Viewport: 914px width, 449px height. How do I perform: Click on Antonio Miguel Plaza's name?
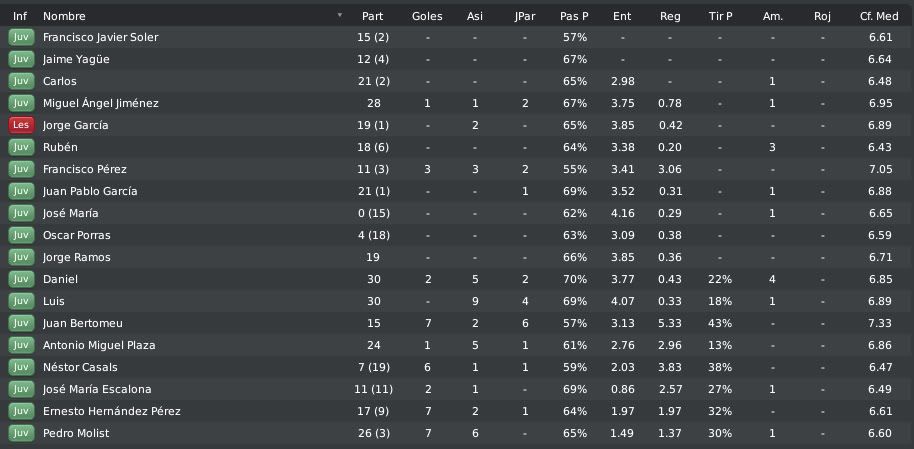click(99, 345)
